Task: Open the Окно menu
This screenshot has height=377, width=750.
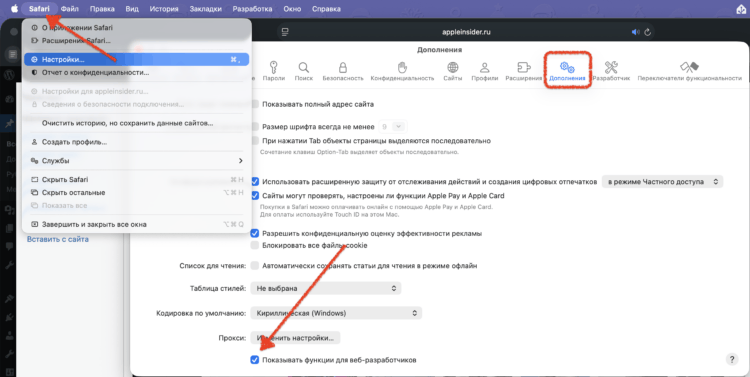Action: pos(292,9)
